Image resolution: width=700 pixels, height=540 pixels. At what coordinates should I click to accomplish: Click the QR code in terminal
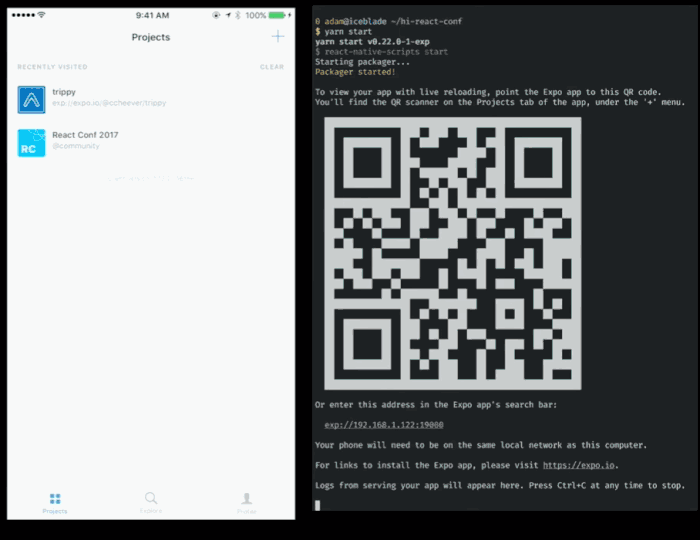[453, 253]
